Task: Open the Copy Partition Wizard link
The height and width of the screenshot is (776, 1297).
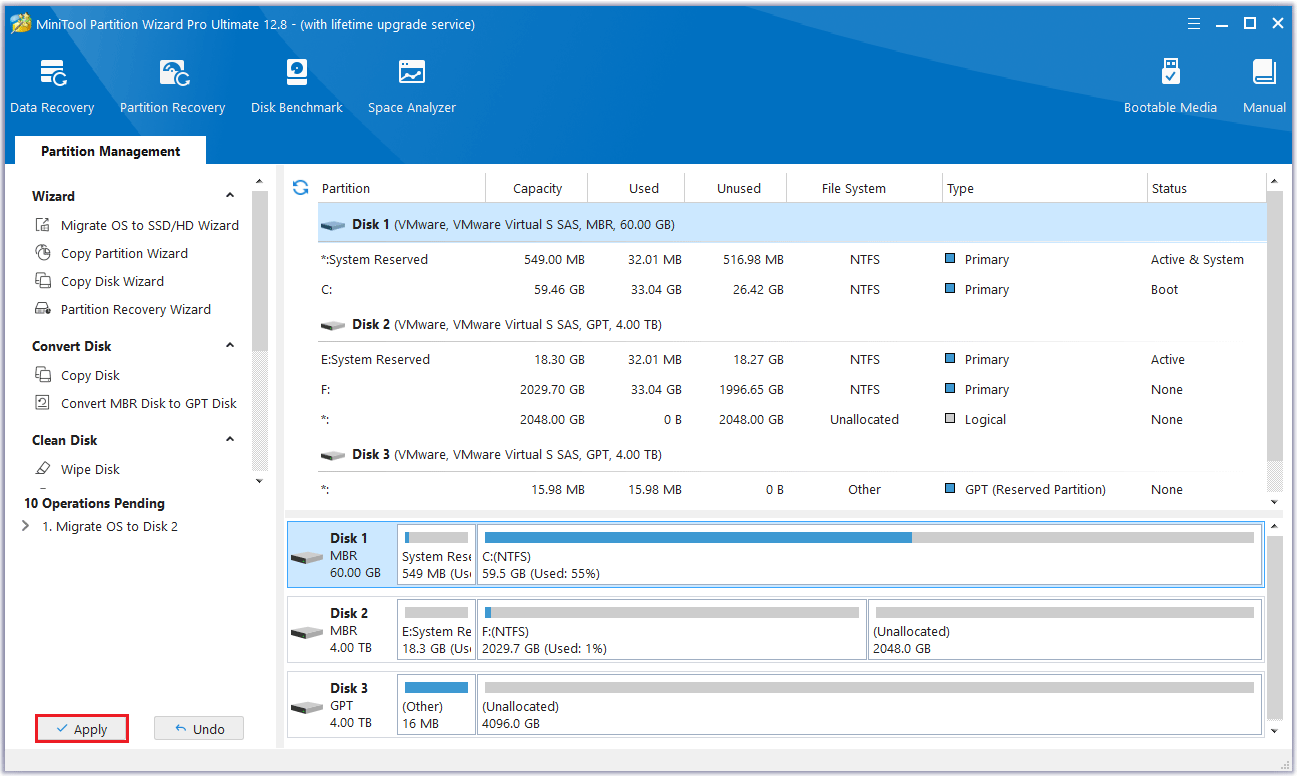Action: [124, 253]
